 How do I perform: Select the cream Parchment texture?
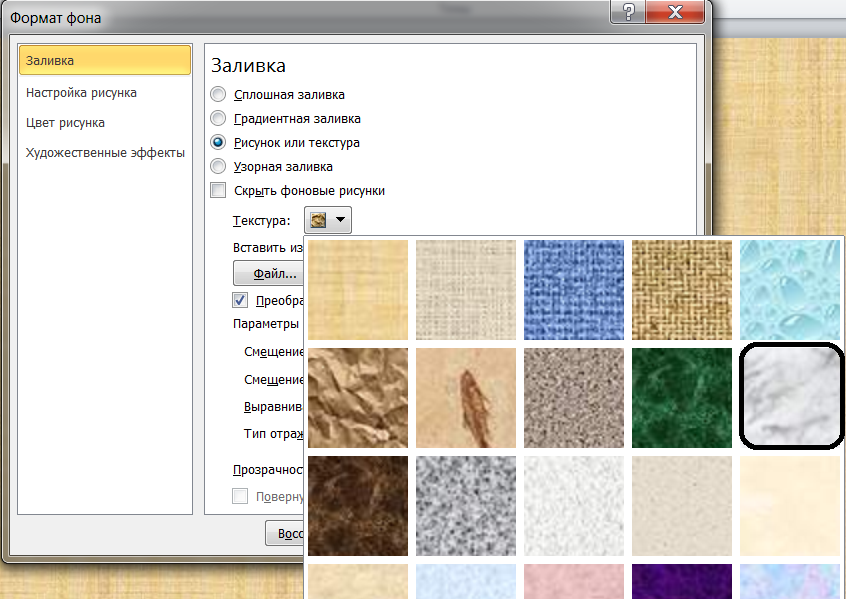789,506
